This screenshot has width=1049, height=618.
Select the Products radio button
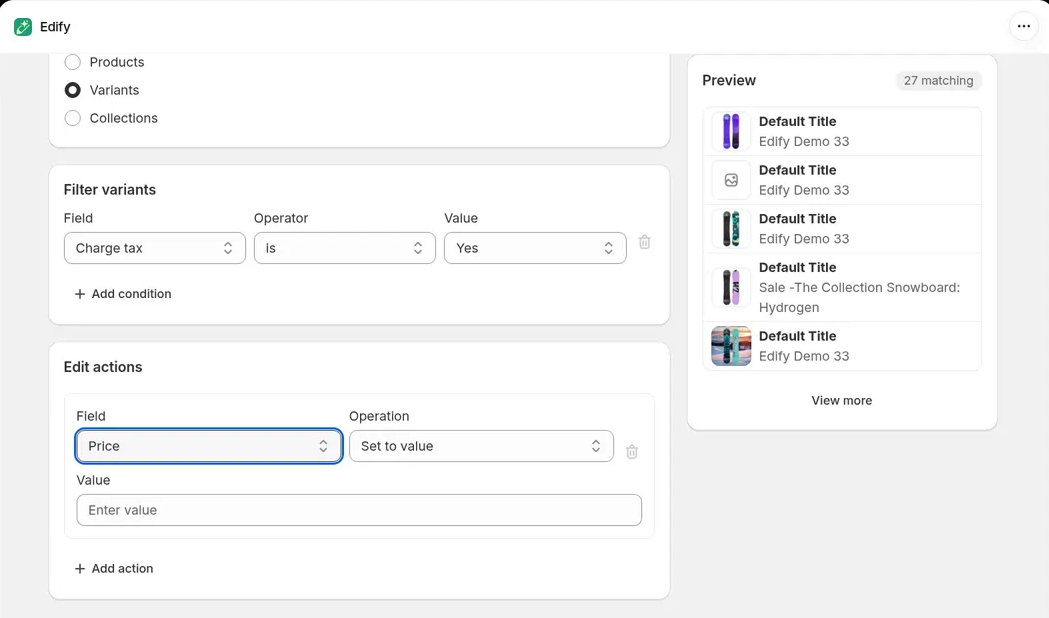(x=72, y=62)
